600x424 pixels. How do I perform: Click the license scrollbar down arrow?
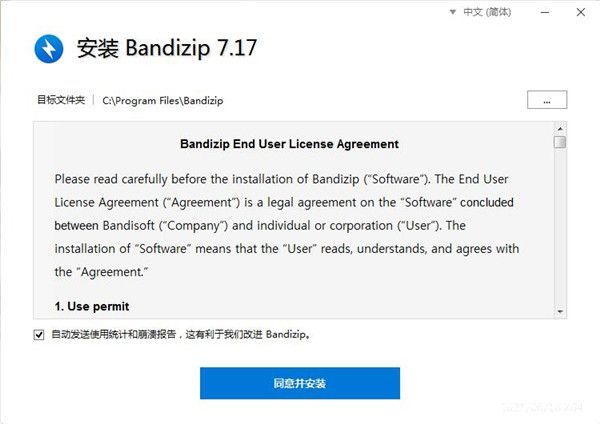(x=560, y=311)
